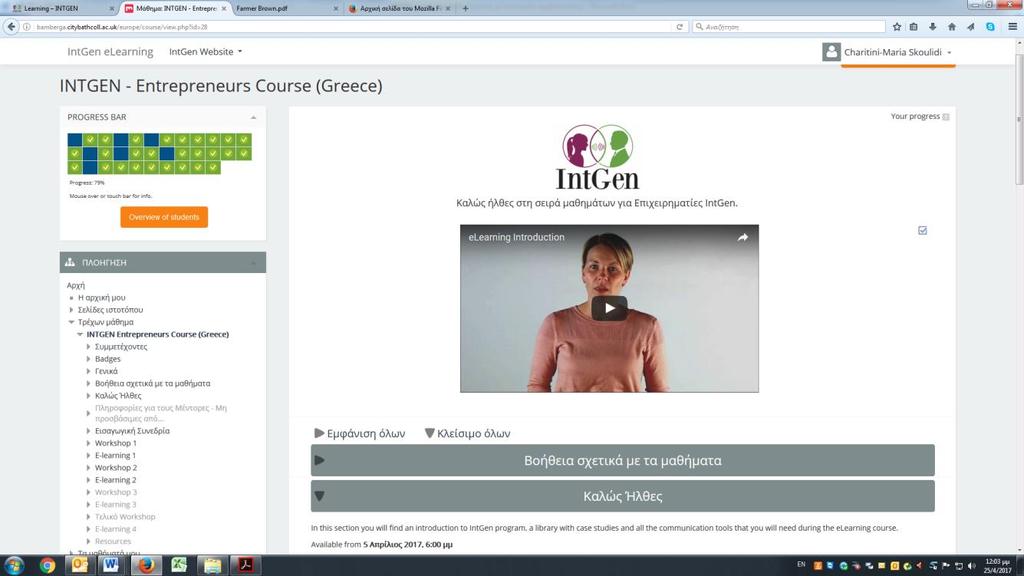
Task: Open the Εισαγωγική Συνεδρία navigation link
Action: click(132, 431)
